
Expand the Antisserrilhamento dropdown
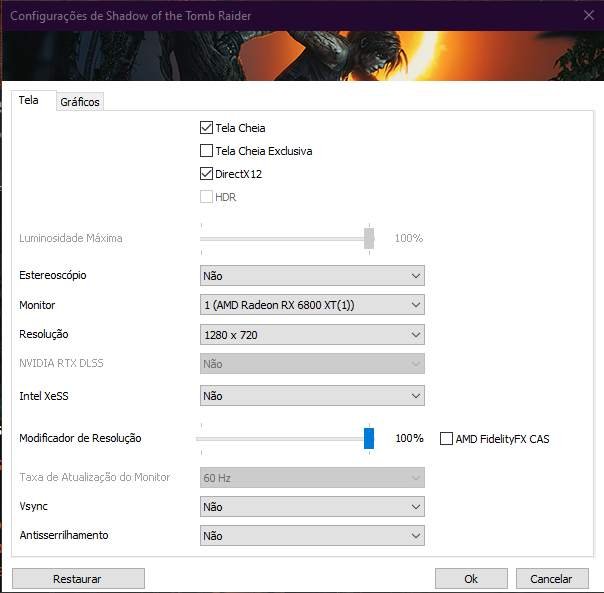click(x=312, y=536)
